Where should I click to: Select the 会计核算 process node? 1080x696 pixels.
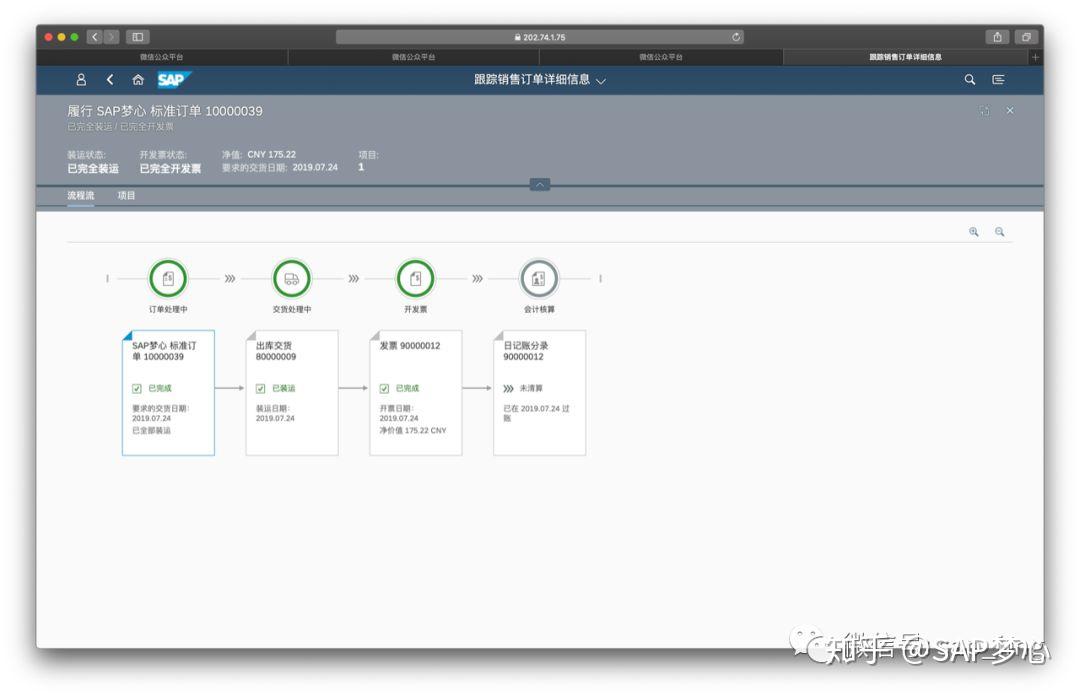[x=539, y=278]
